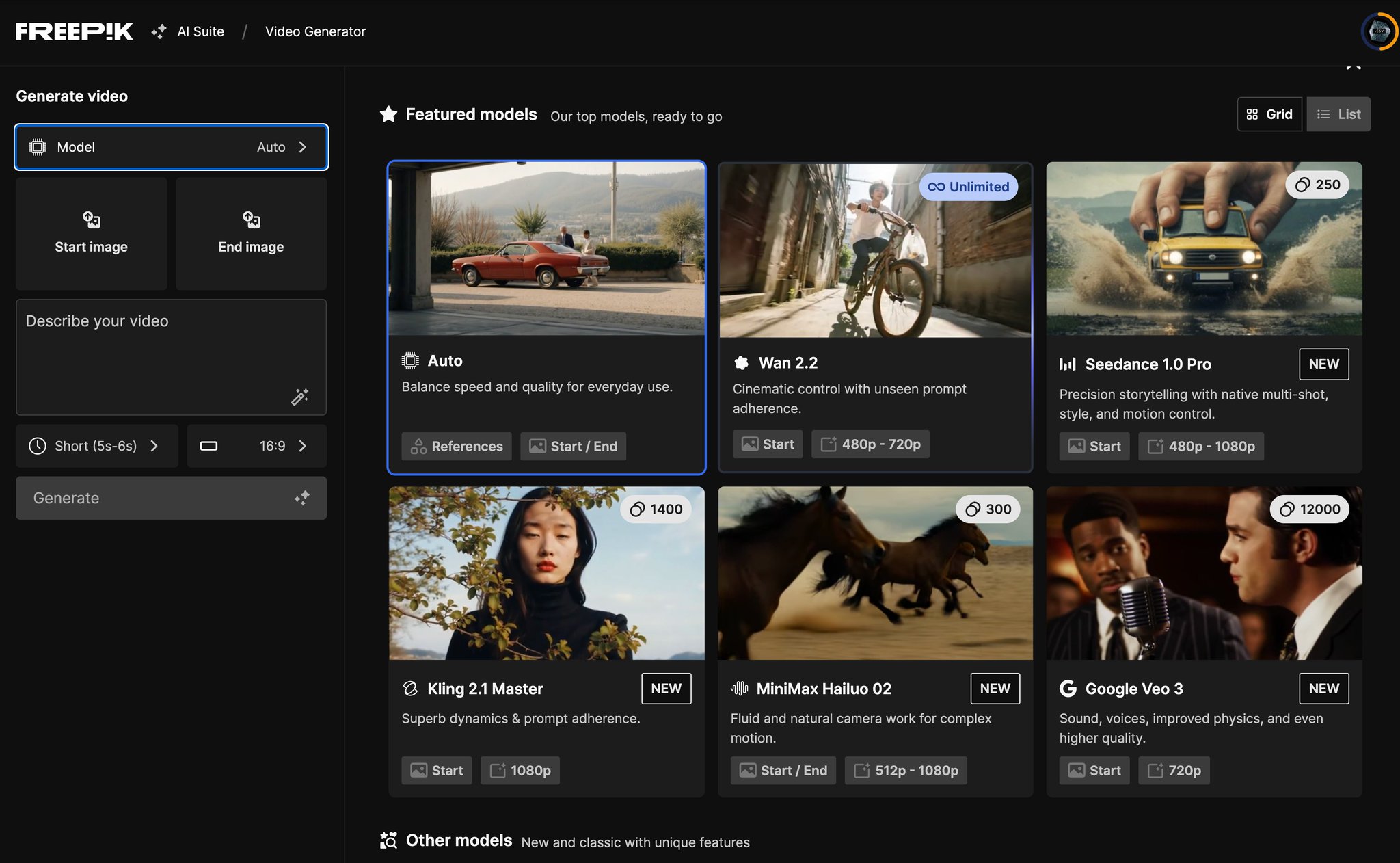The width and height of the screenshot is (1400, 863).
Task: Click 720p tag on Google Veo 3
Action: coord(1174,770)
